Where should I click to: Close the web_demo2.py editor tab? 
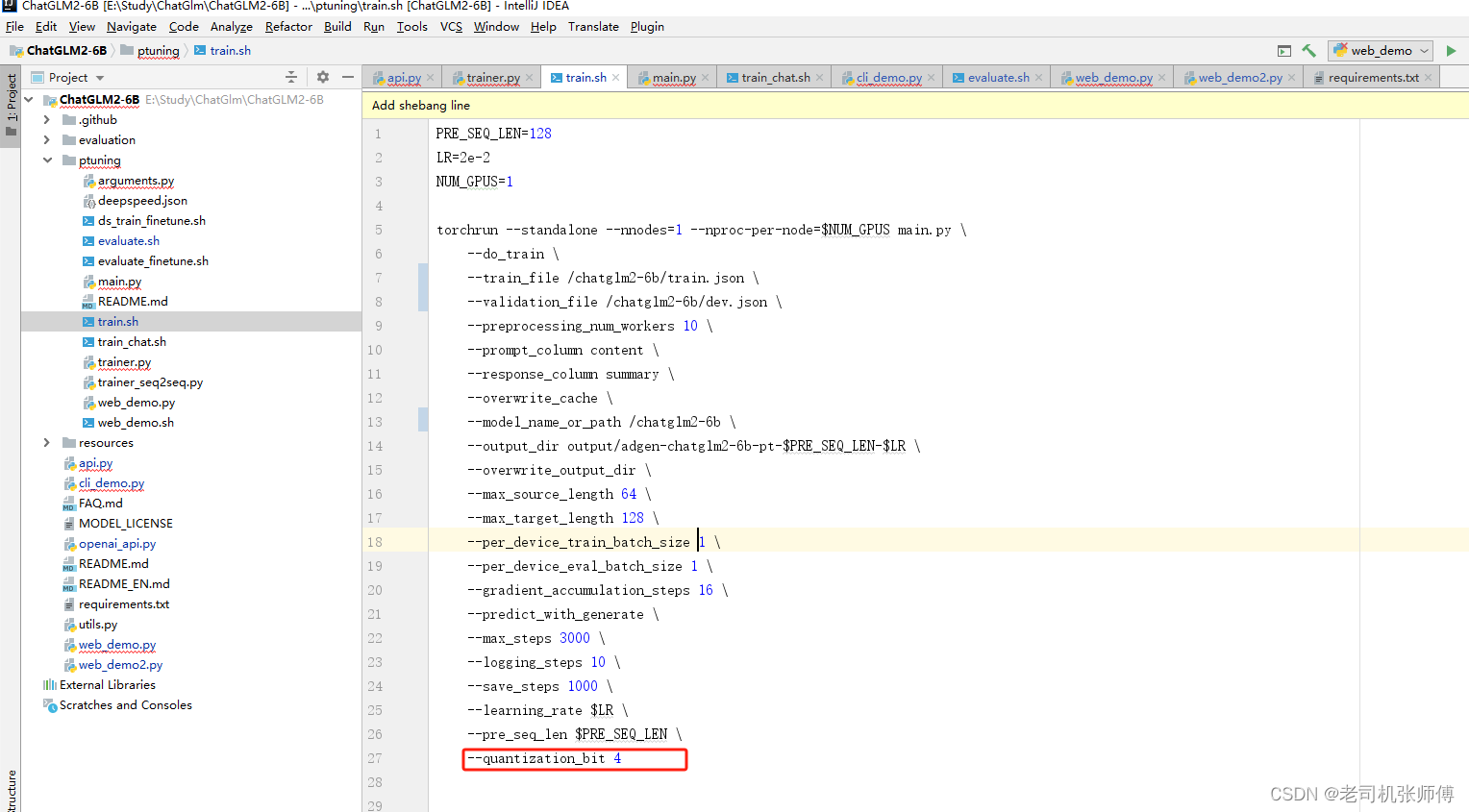(x=1291, y=78)
